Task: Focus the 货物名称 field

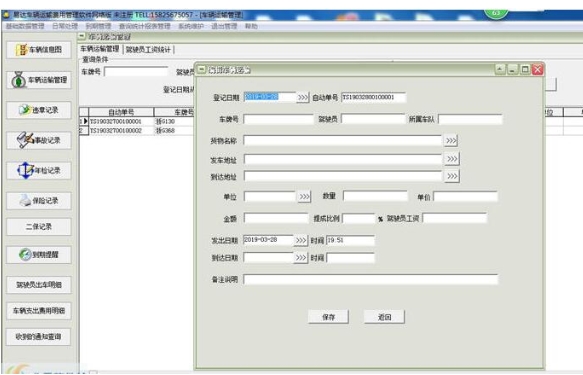Action: tap(342, 140)
